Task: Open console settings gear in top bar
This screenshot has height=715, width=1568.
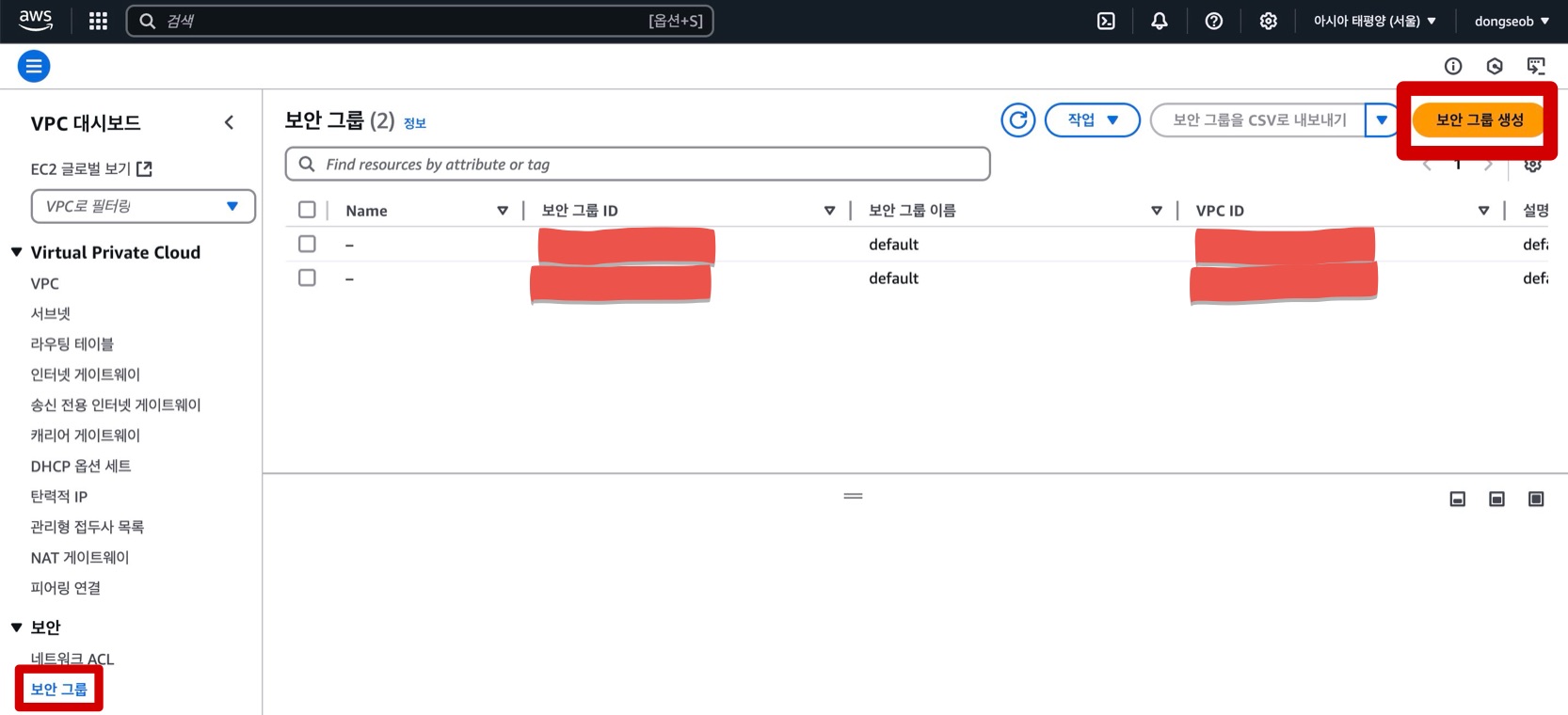Action: click(x=1269, y=21)
